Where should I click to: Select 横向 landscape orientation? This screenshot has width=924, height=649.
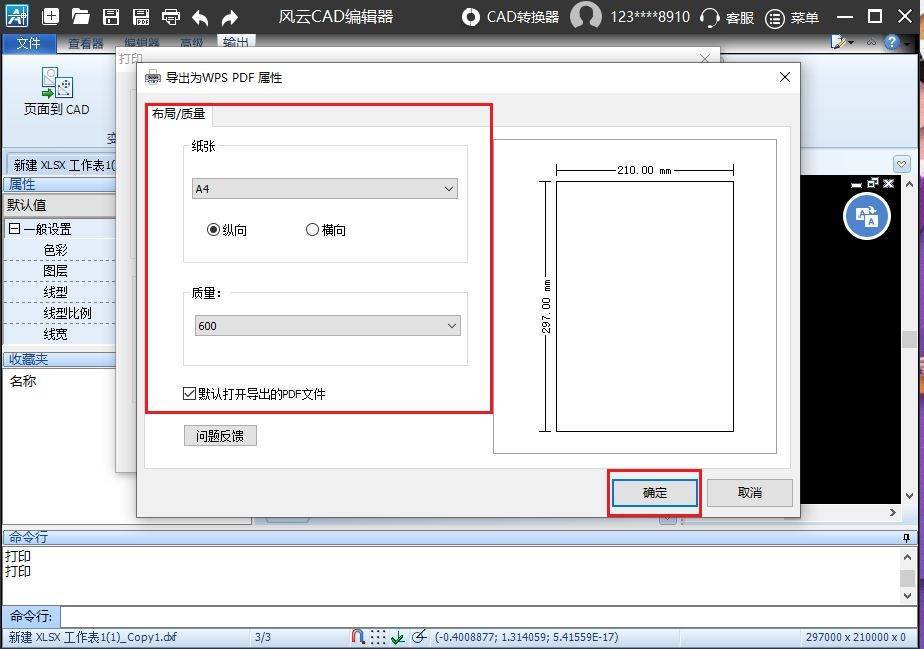coord(326,230)
